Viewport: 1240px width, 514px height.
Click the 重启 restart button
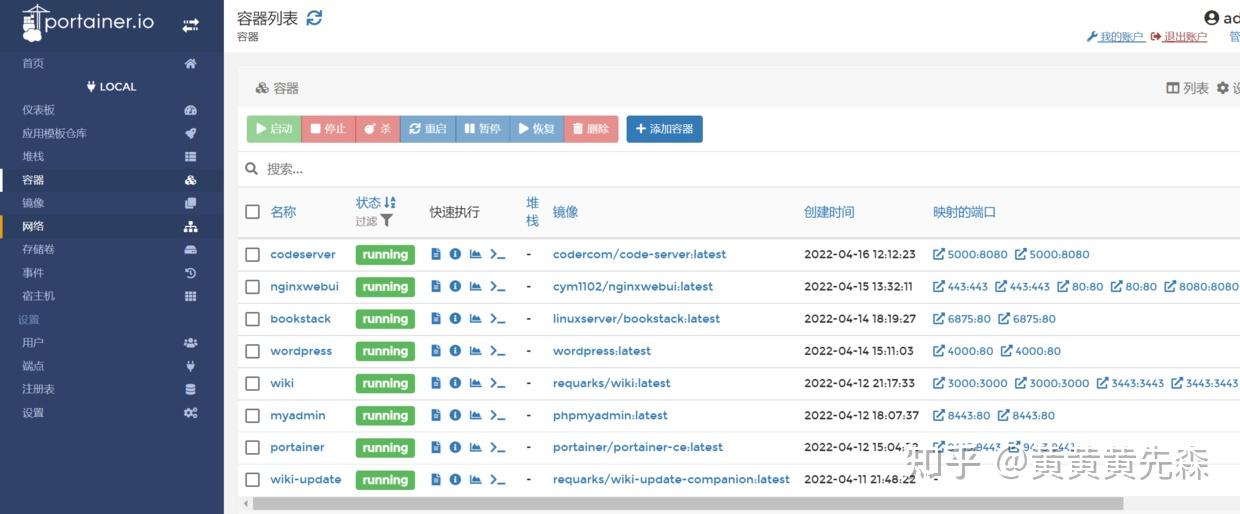[x=428, y=129]
